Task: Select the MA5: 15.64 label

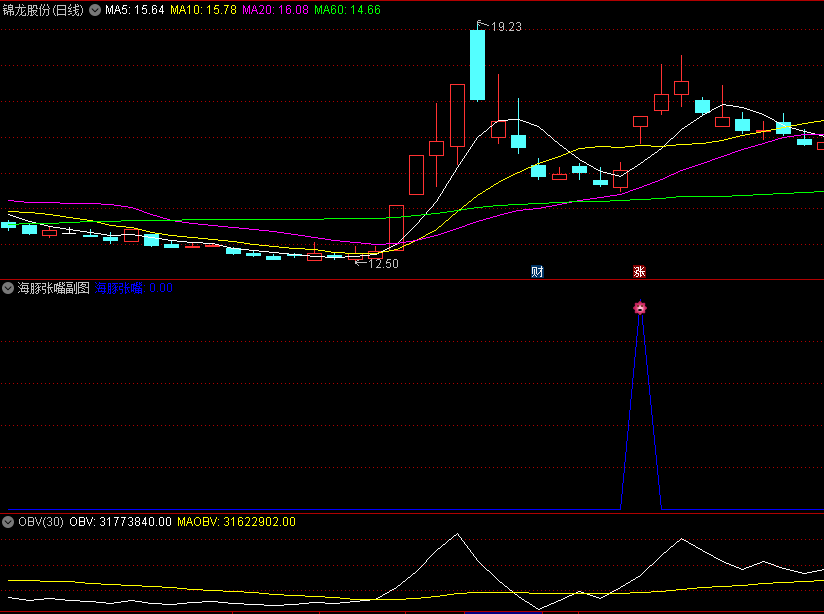Action: (135, 10)
